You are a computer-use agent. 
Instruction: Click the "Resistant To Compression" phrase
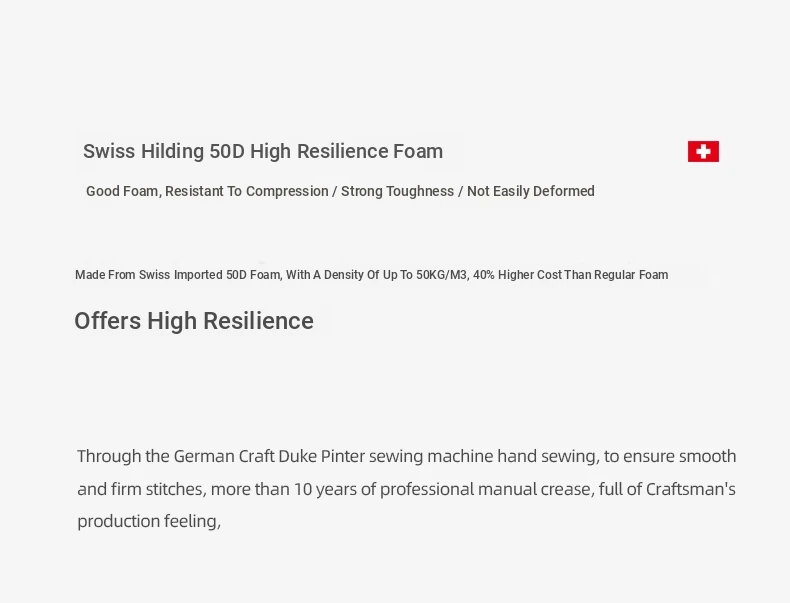click(x=247, y=191)
